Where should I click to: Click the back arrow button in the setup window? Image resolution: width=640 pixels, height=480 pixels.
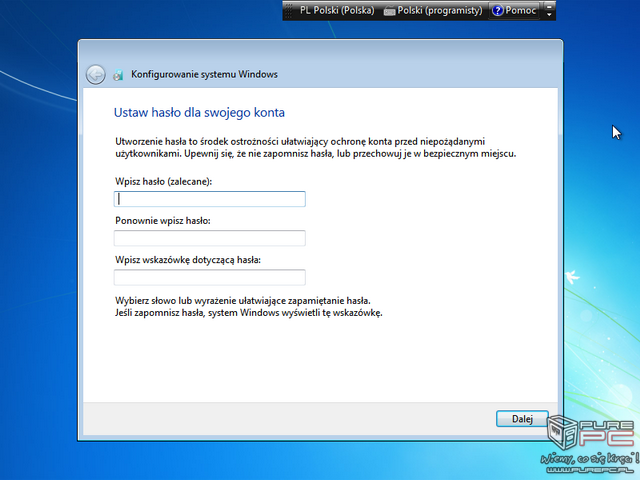pyautogui.click(x=96, y=75)
